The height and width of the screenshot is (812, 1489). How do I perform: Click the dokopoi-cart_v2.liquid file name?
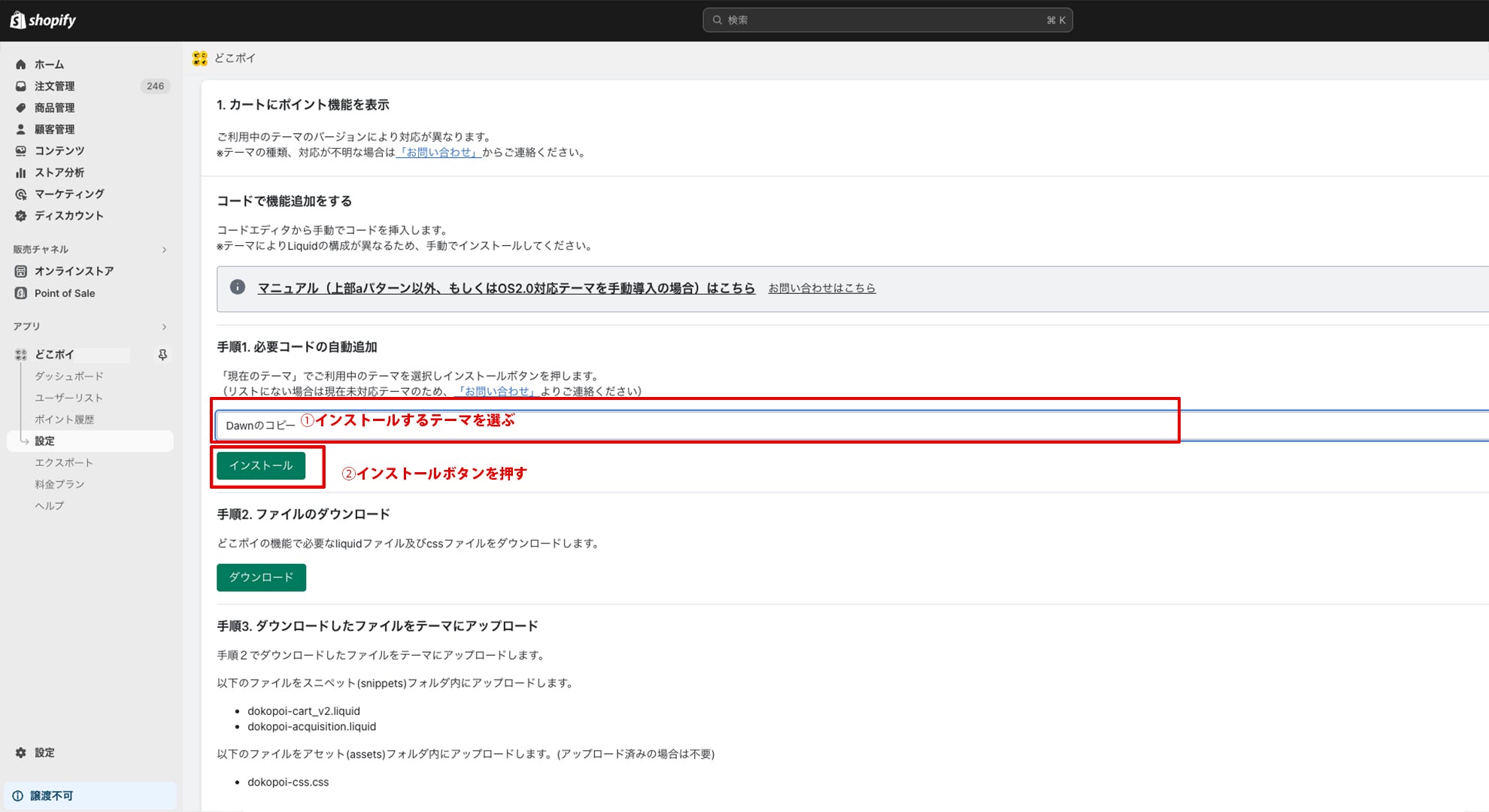point(304,711)
